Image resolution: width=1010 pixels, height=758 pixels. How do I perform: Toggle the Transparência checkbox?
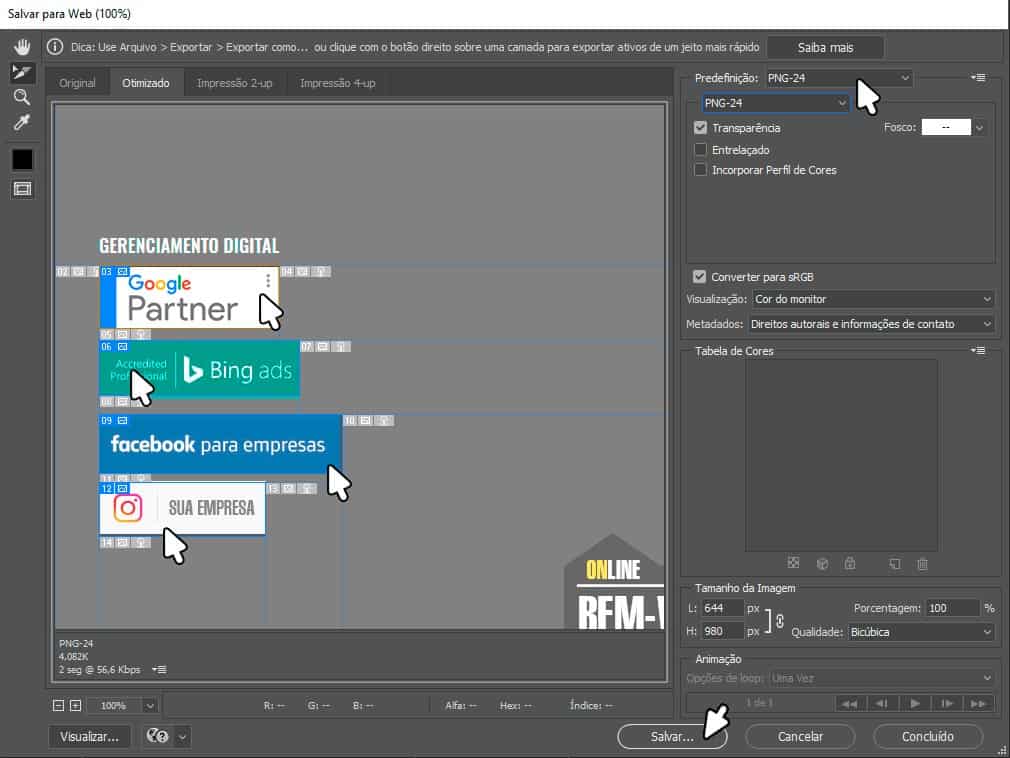pyautogui.click(x=700, y=128)
